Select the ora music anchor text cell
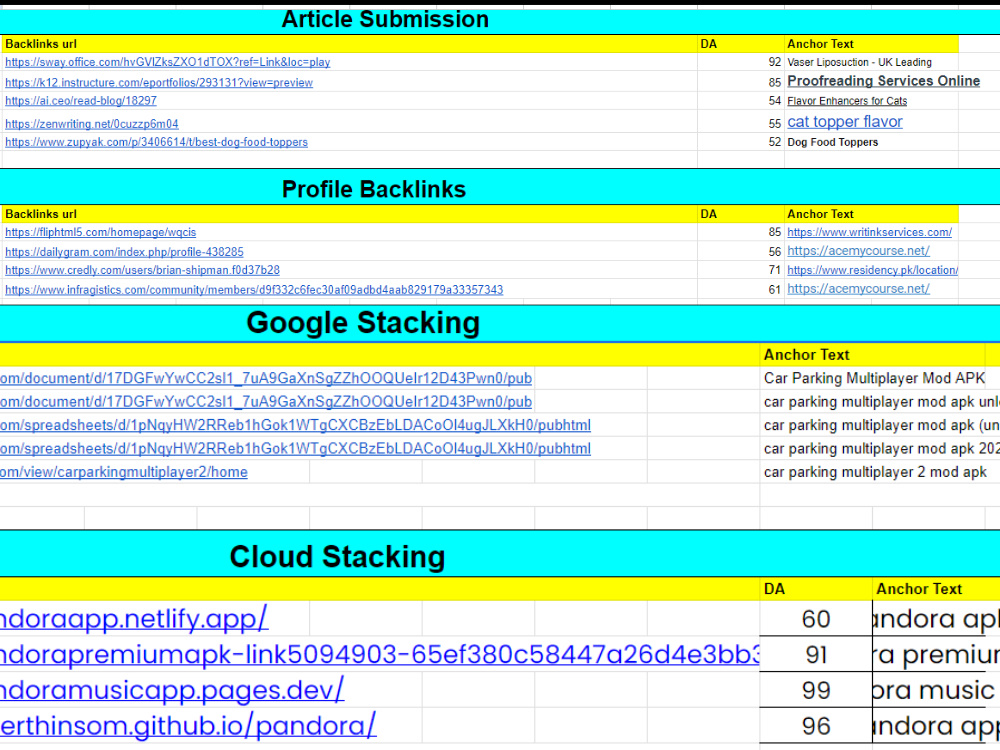 936,690
